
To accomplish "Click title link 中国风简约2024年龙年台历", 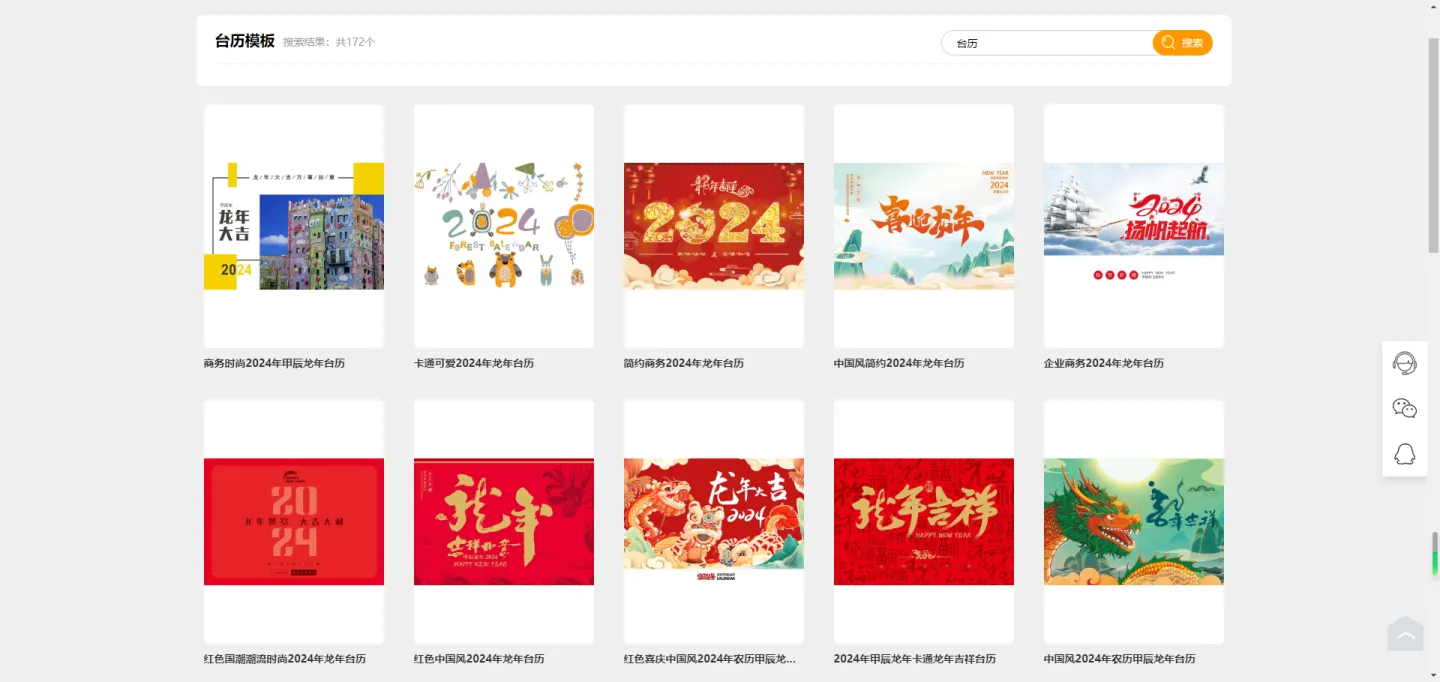I will (x=899, y=363).
